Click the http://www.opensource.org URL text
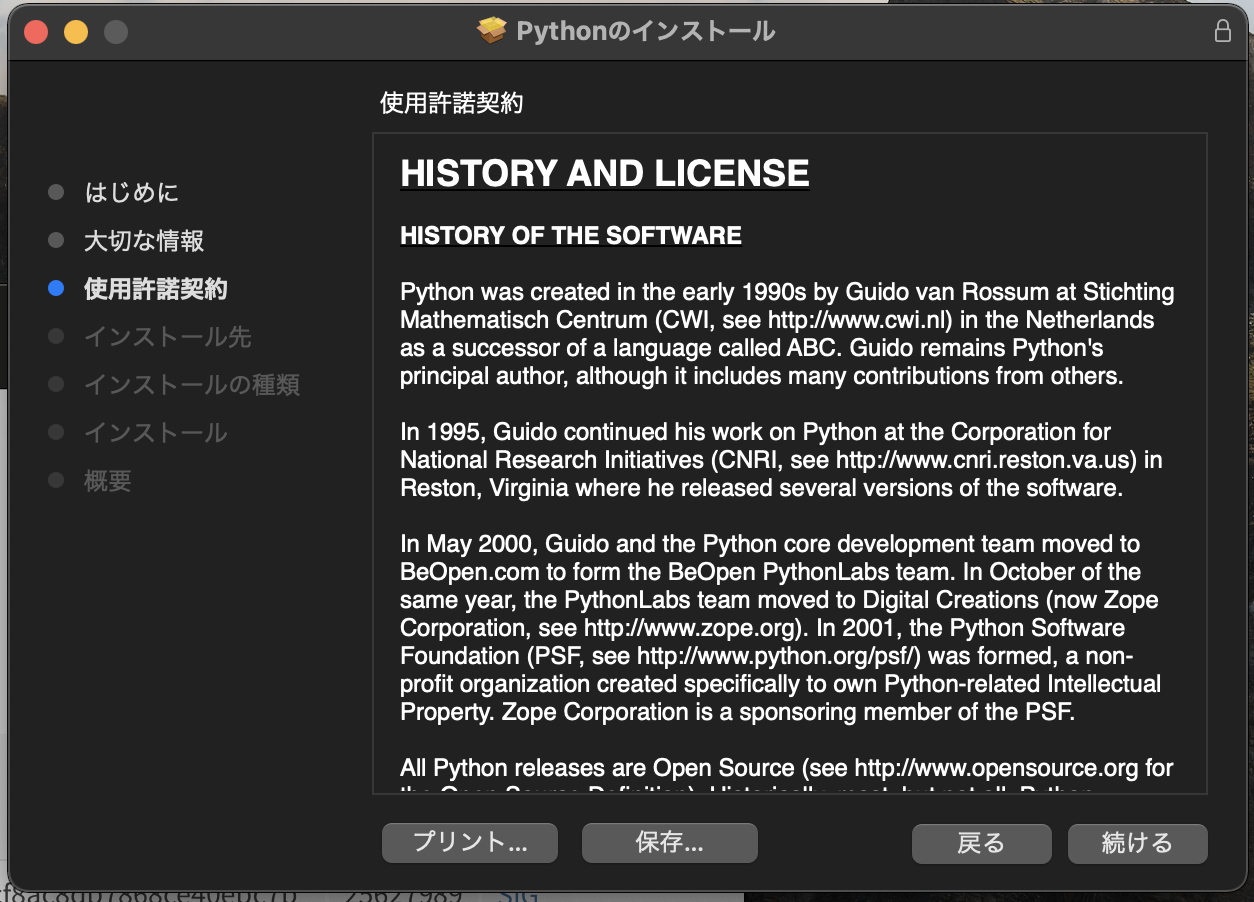The width and height of the screenshot is (1254, 902). [996, 768]
